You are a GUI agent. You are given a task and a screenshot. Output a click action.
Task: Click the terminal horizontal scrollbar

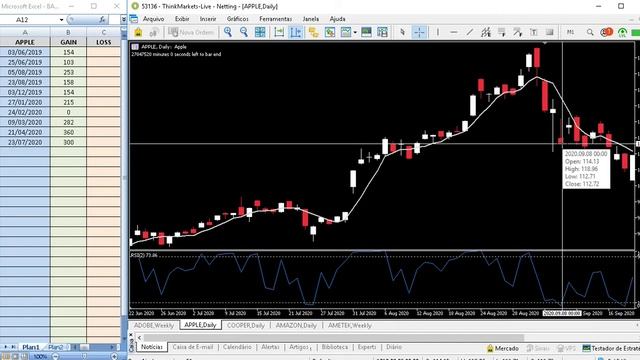pyautogui.click(x=333, y=338)
